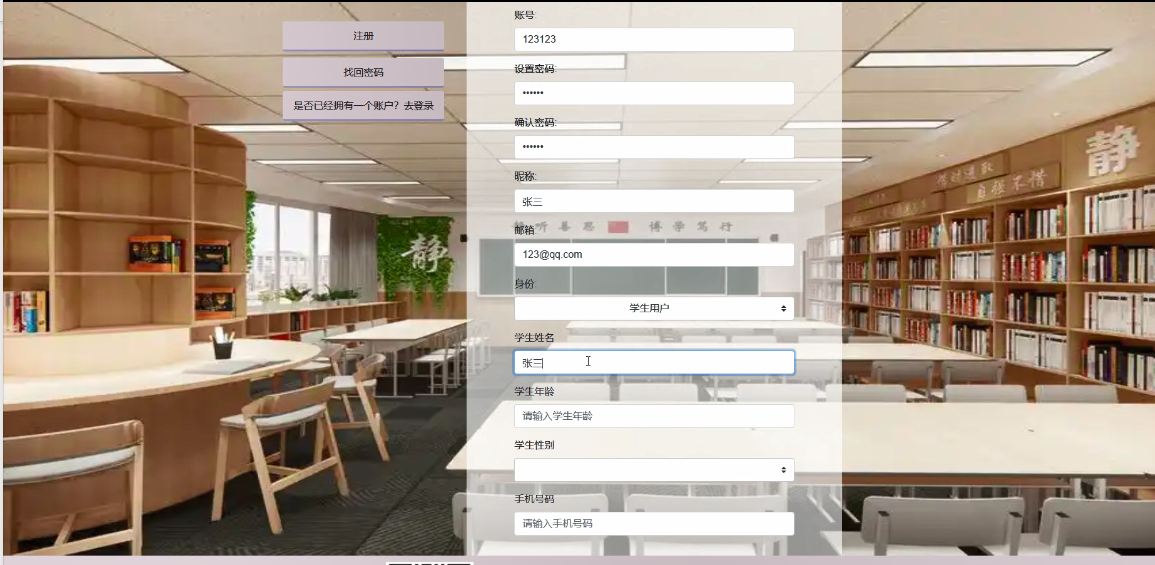This screenshot has width=1155, height=565.
Task: Open the 找回密码 option
Action: tap(363, 72)
